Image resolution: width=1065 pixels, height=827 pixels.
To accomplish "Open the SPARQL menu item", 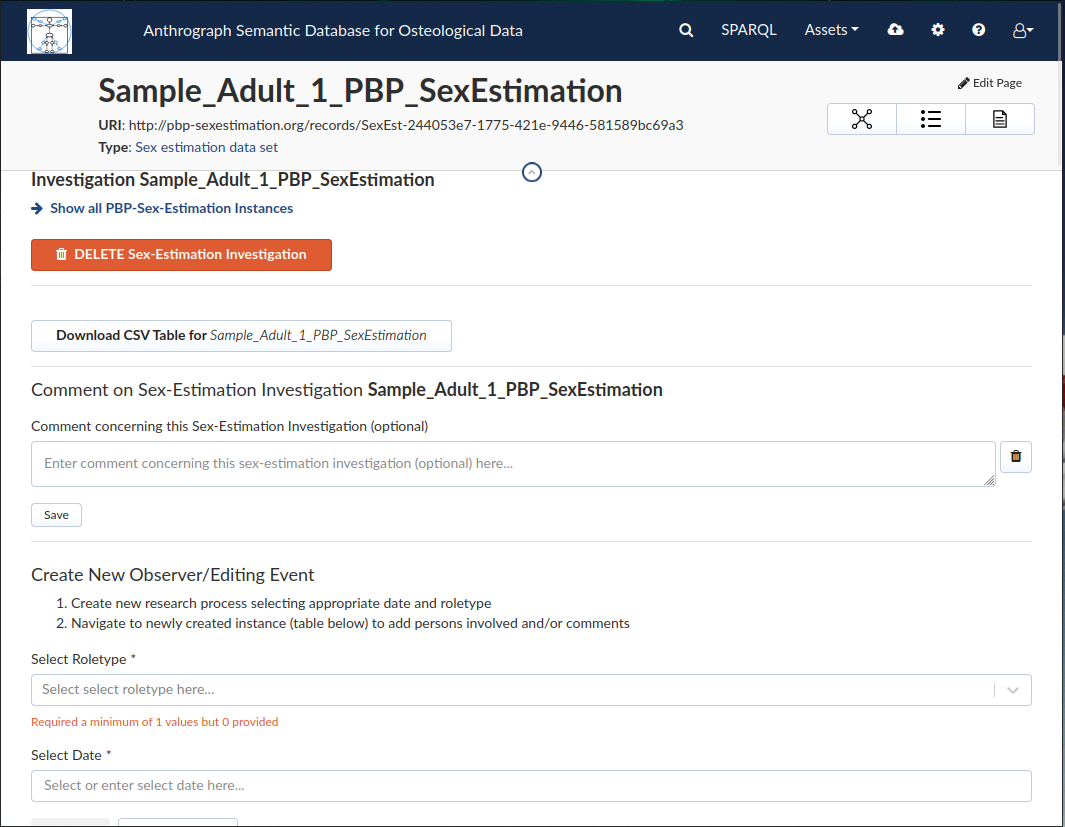I will (748, 30).
